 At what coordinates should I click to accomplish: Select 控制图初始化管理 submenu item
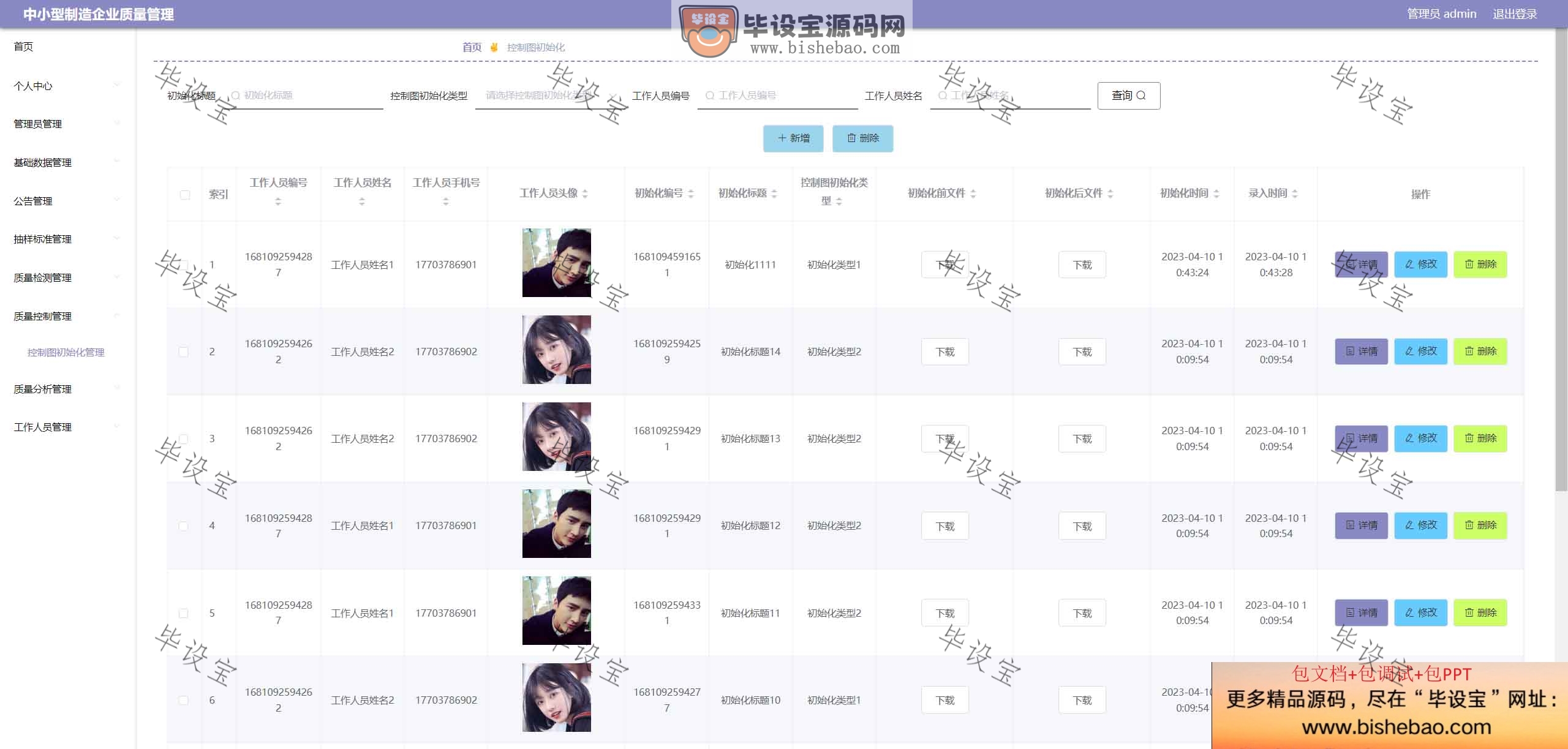tap(66, 352)
